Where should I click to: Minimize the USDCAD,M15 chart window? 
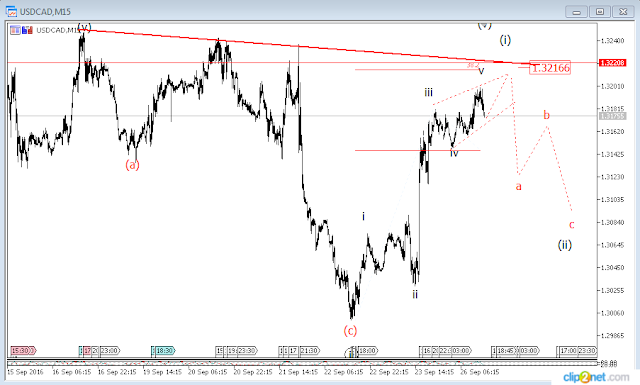point(576,12)
